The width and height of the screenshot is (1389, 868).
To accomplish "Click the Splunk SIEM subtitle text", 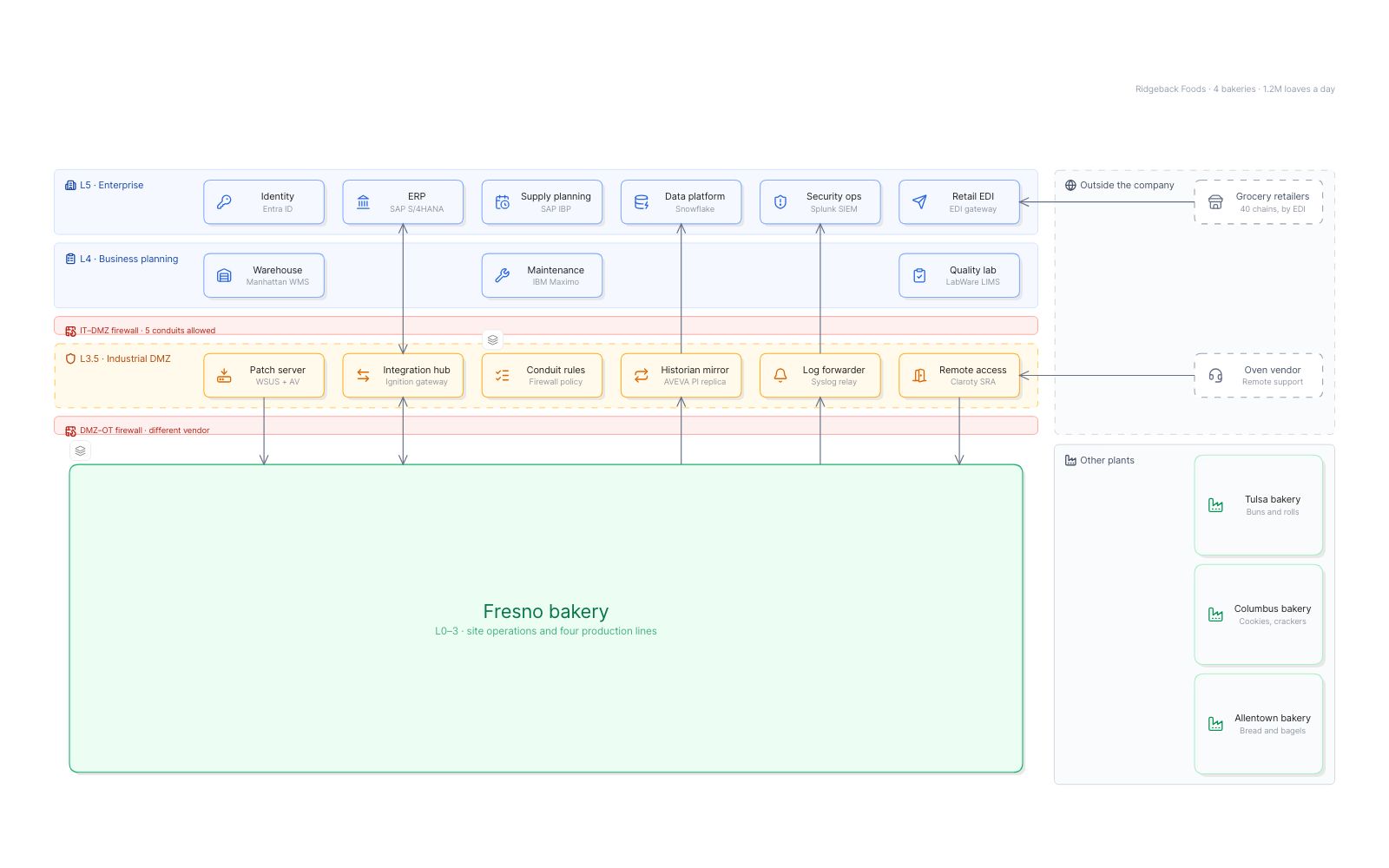I will [x=833, y=209].
